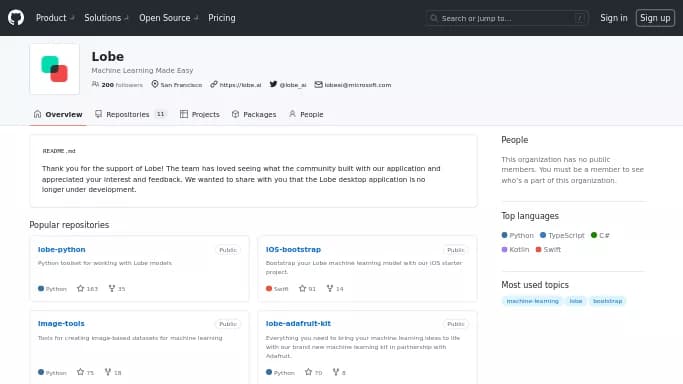
Task: Click the fork icon on lobe-adafruit-kit
Action: [336, 372]
